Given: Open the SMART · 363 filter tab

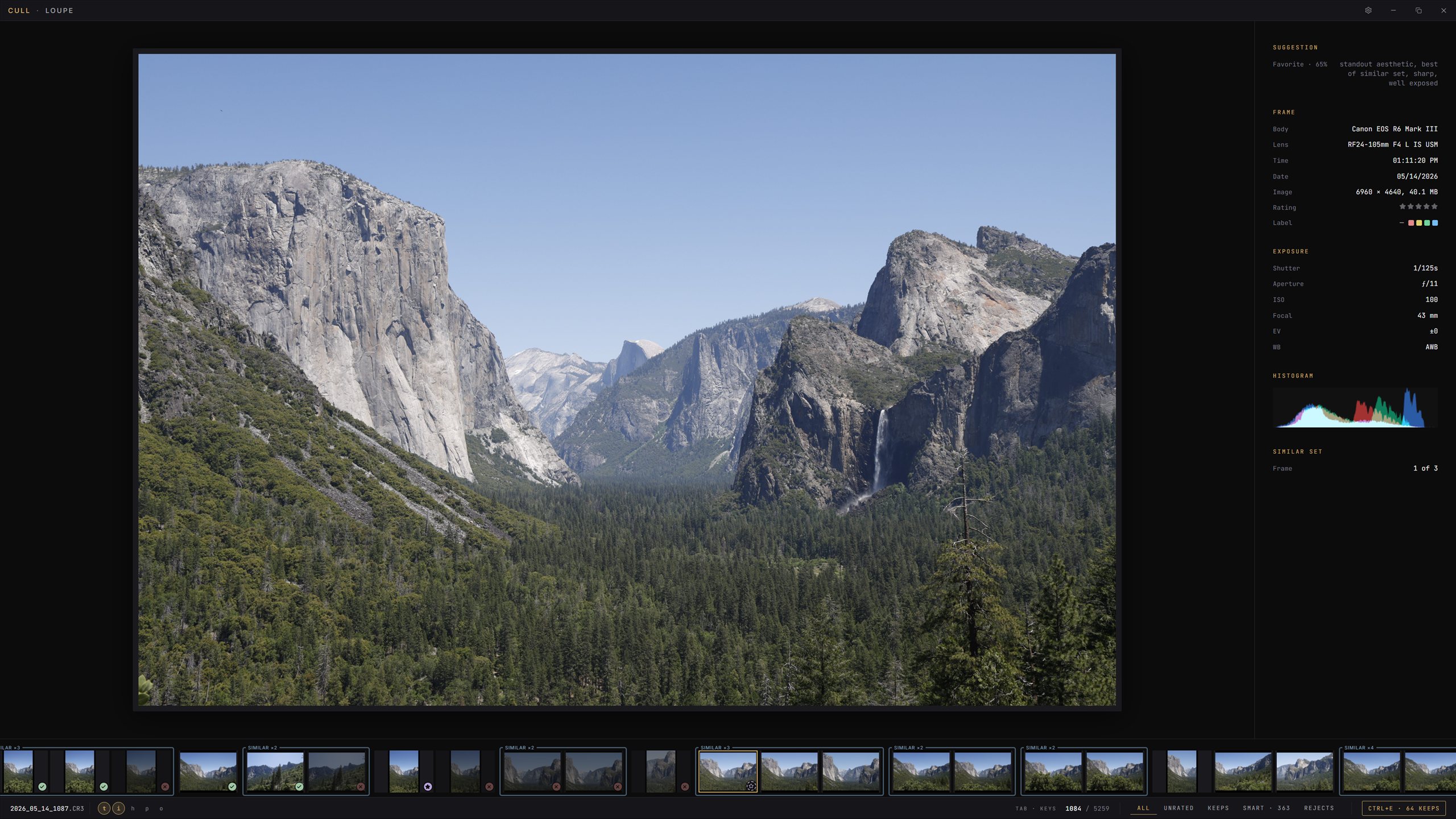Looking at the screenshot, I should click(x=1266, y=808).
